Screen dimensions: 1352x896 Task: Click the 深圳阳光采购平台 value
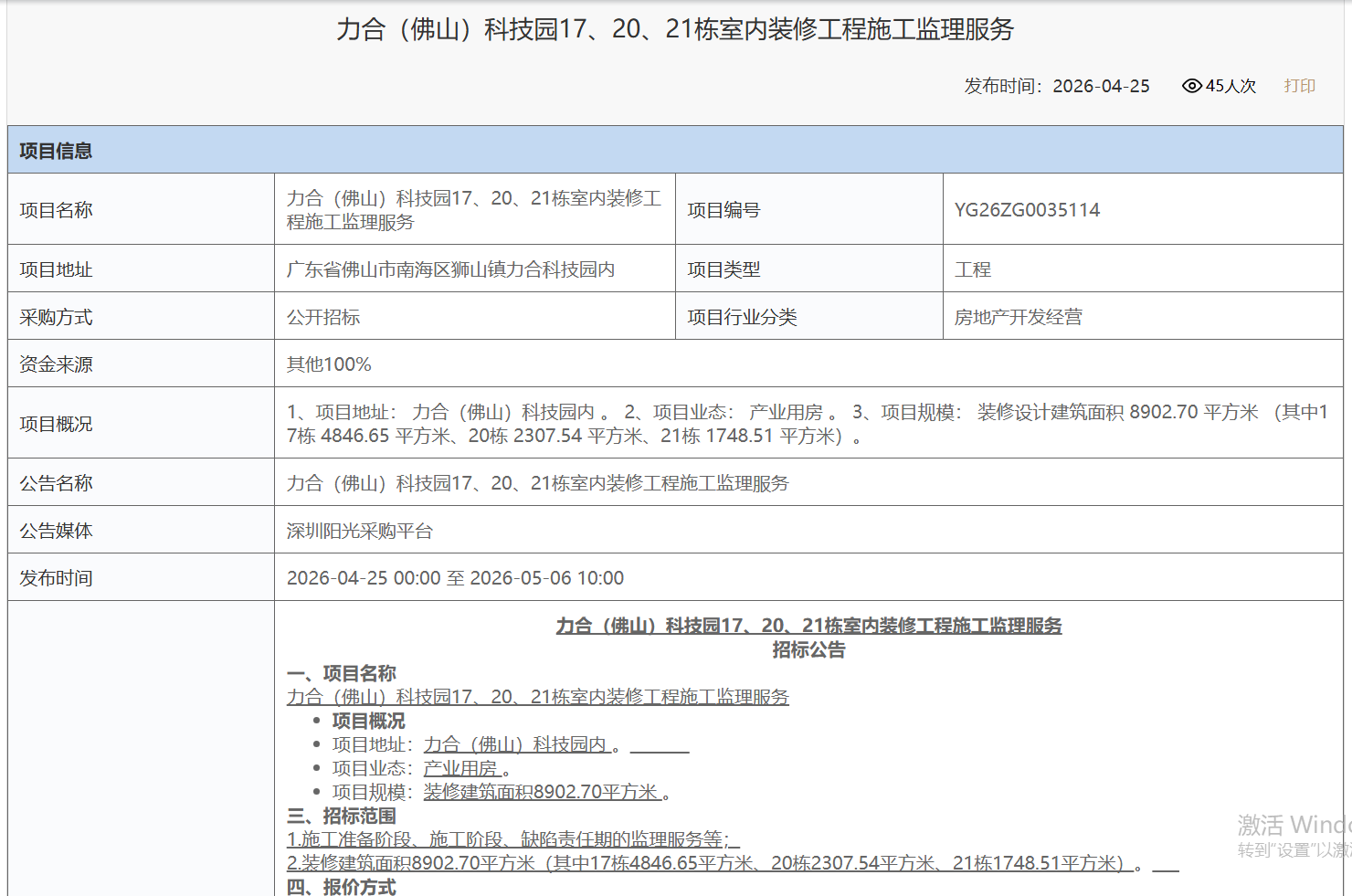point(360,531)
